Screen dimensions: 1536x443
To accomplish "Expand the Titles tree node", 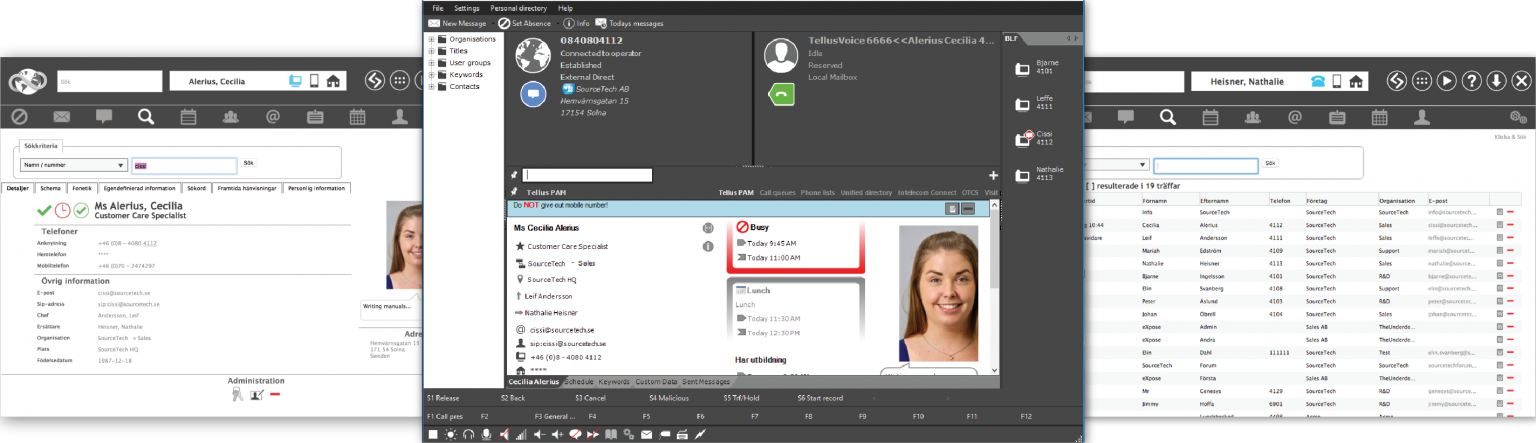I will [x=431, y=51].
